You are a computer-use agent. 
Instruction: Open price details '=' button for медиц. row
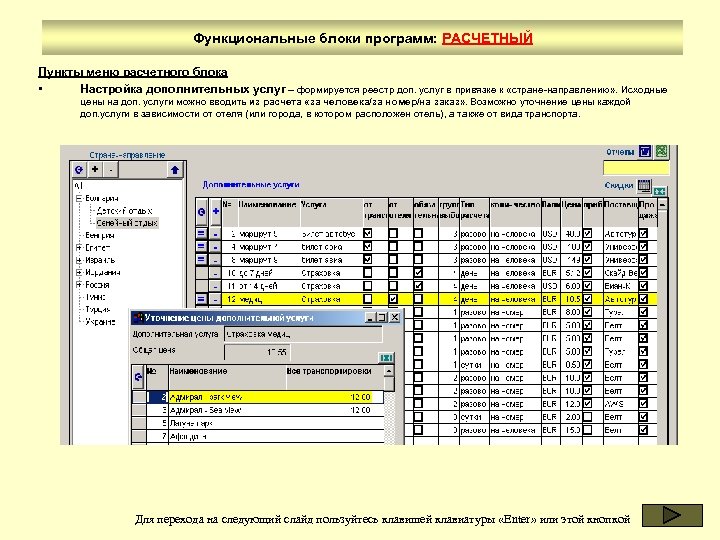pos(202,299)
